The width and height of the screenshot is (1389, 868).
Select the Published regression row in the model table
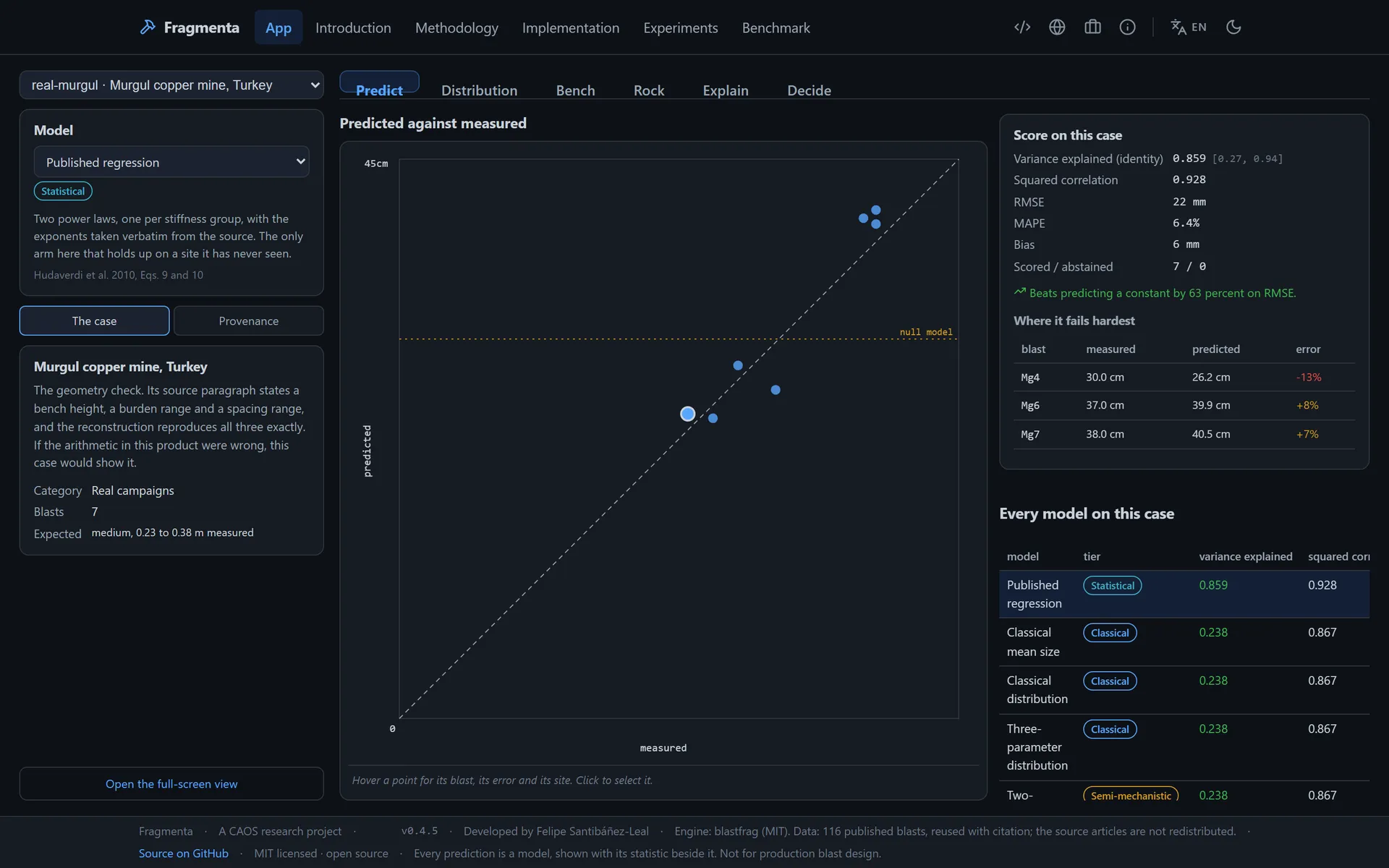[x=1184, y=594]
